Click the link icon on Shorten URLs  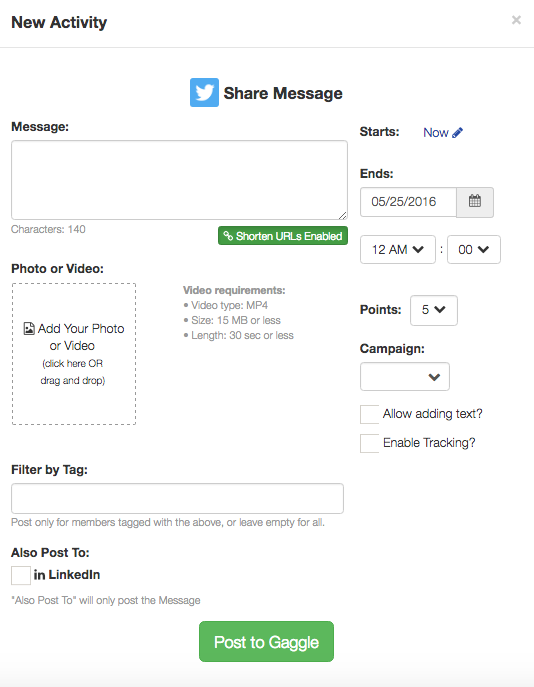tap(228, 236)
